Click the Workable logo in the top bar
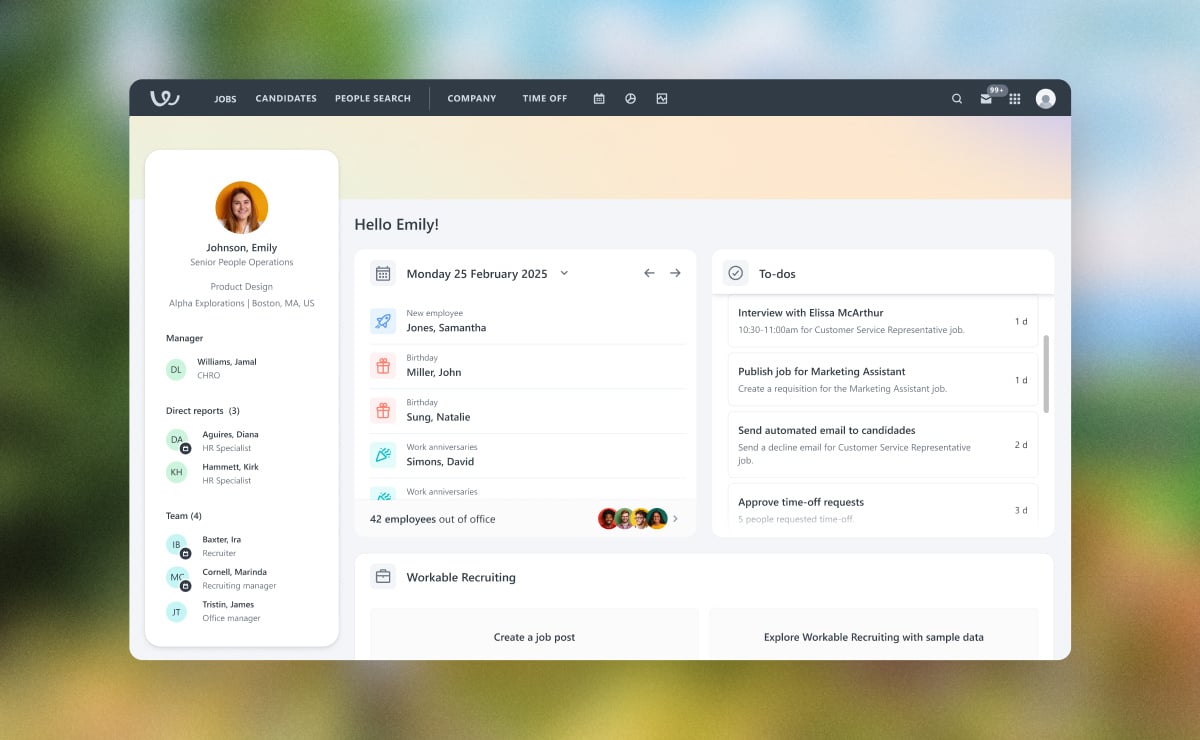 pyautogui.click(x=164, y=98)
